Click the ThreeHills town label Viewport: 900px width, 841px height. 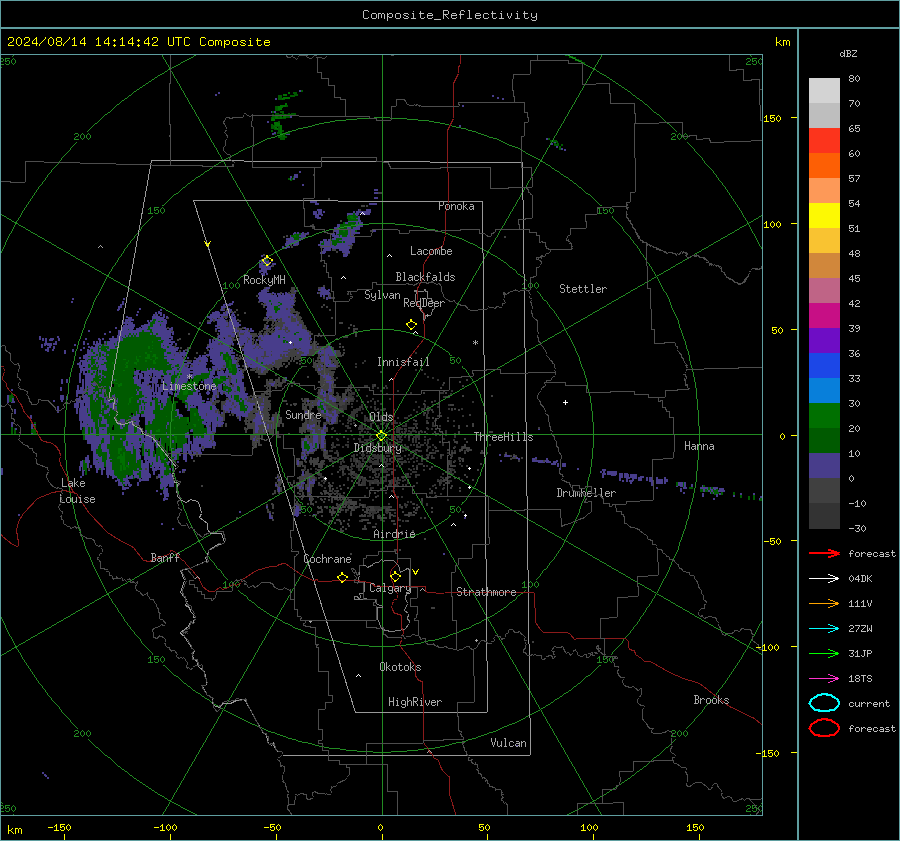pos(503,437)
